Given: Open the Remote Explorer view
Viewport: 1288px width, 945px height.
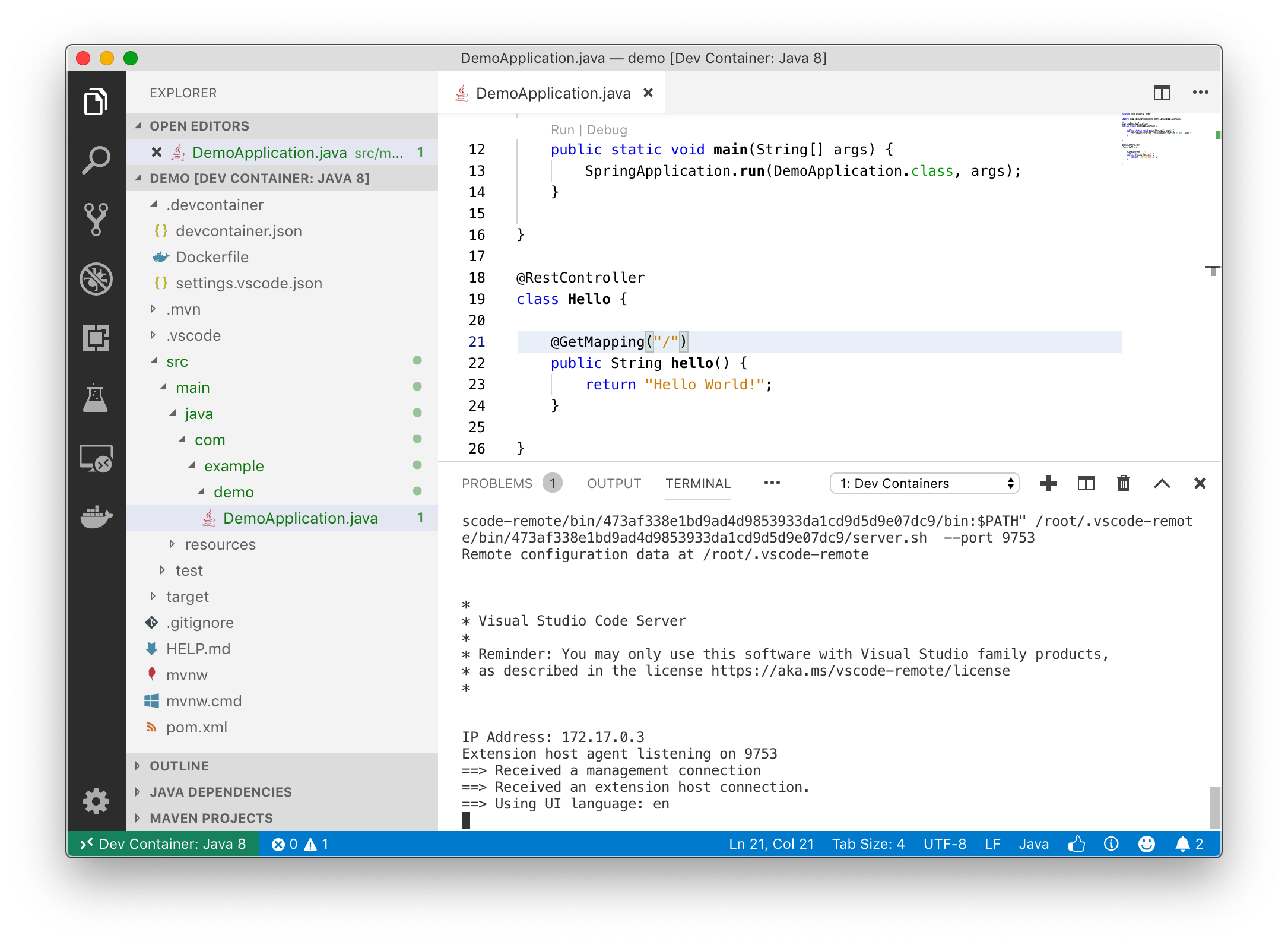Looking at the screenshot, I should 96,458.
